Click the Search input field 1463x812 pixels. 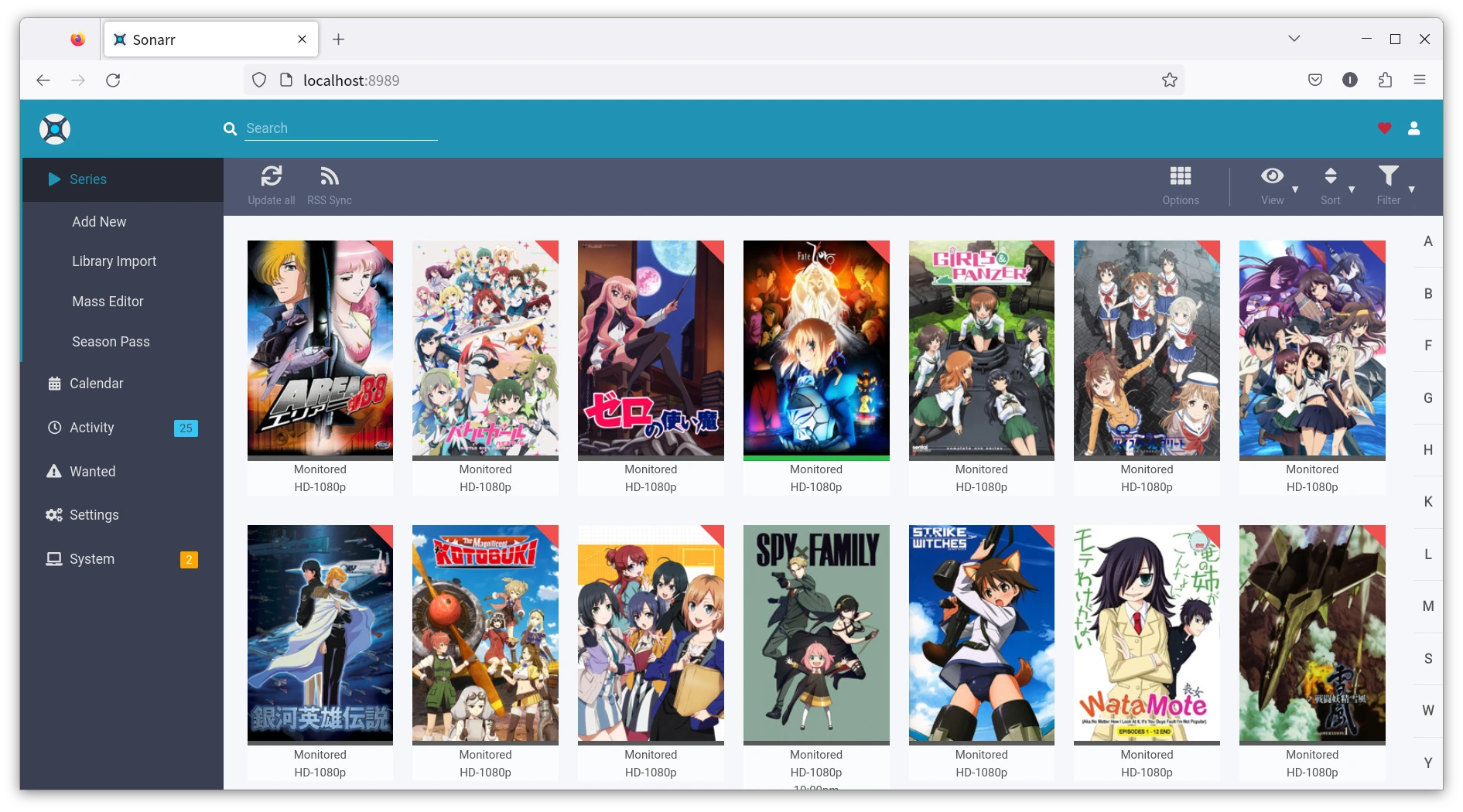[x=340, y=128]
